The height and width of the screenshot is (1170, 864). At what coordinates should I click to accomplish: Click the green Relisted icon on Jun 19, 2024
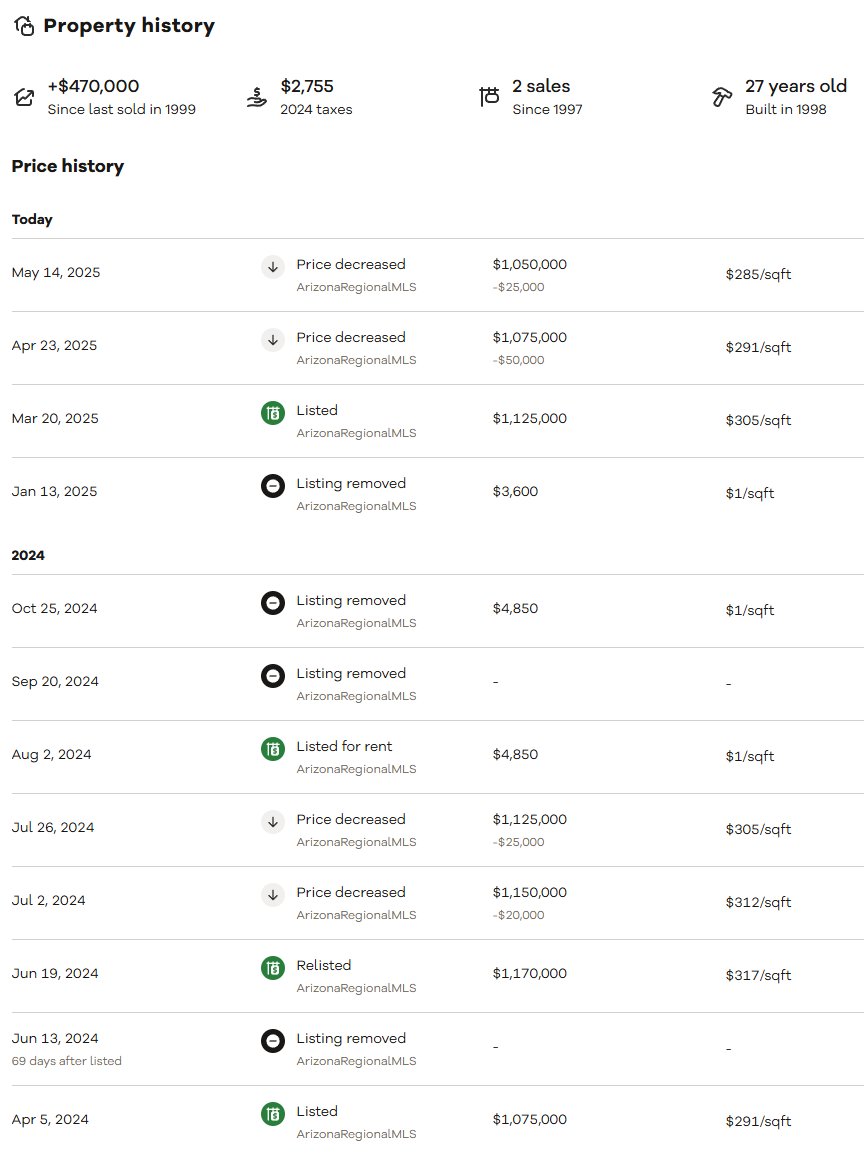tap(273, 968)
